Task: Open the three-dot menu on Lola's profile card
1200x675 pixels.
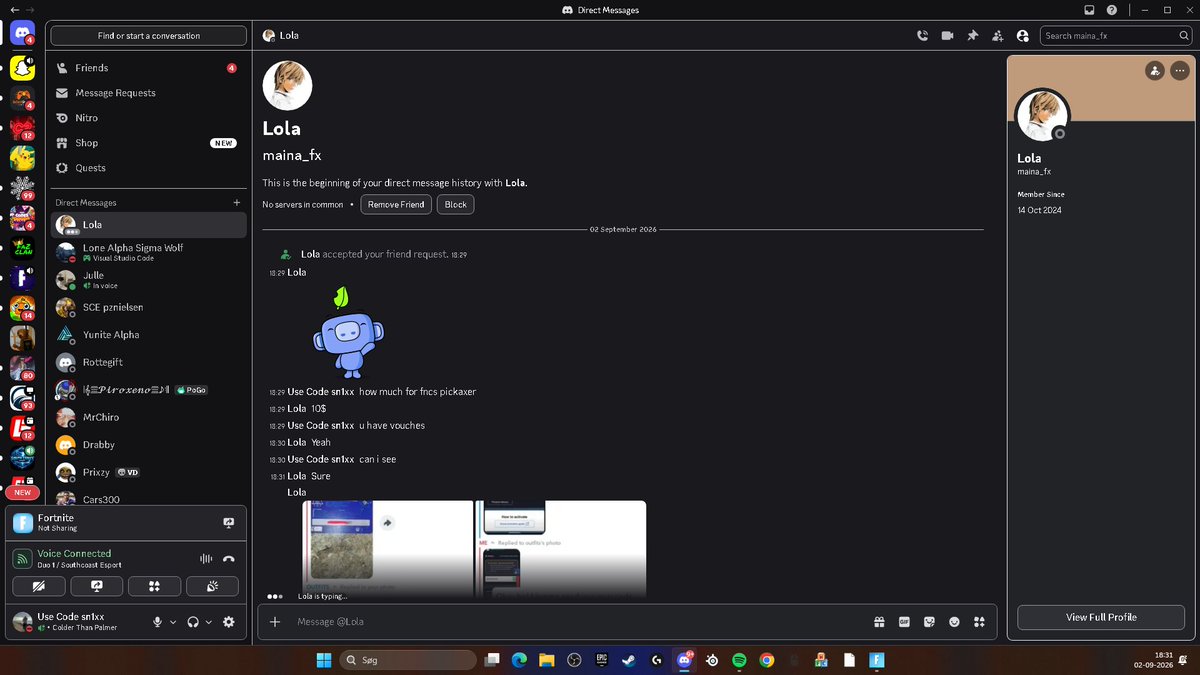Action: 1180,70
